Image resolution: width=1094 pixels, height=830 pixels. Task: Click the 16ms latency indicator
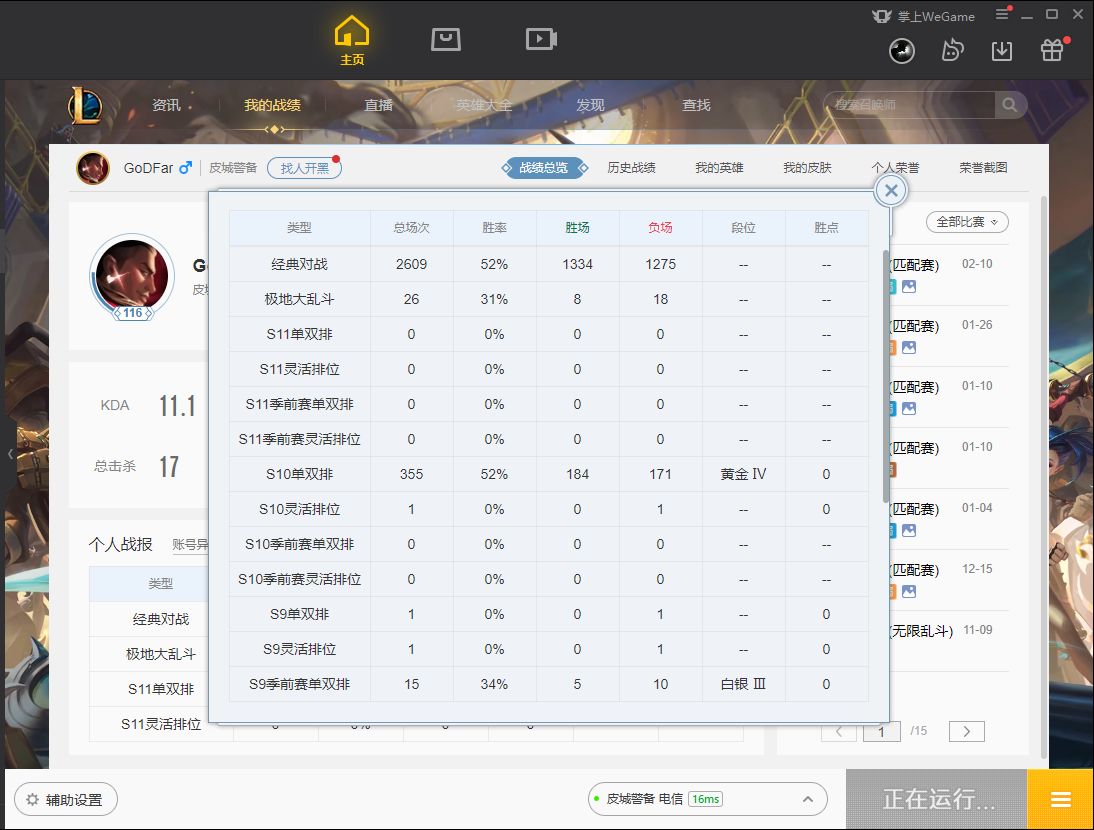click(x=705, y=799)
